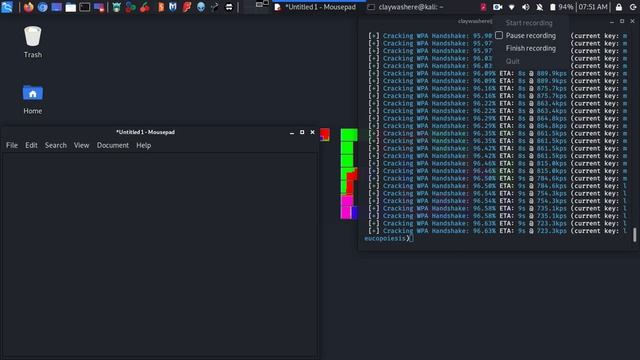Launch the red F tool icon

[187, 7]
